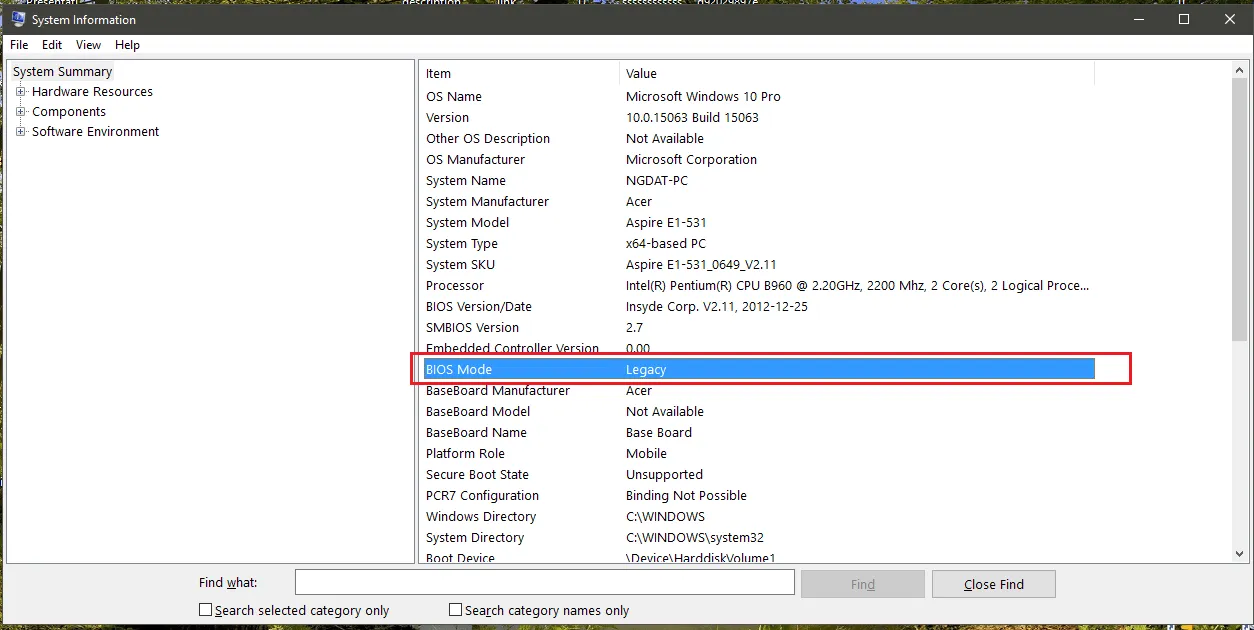Enable Search selected category only
Image resolution: width=1254 pixels, height=630 pixels.
(x=205, y=609)
